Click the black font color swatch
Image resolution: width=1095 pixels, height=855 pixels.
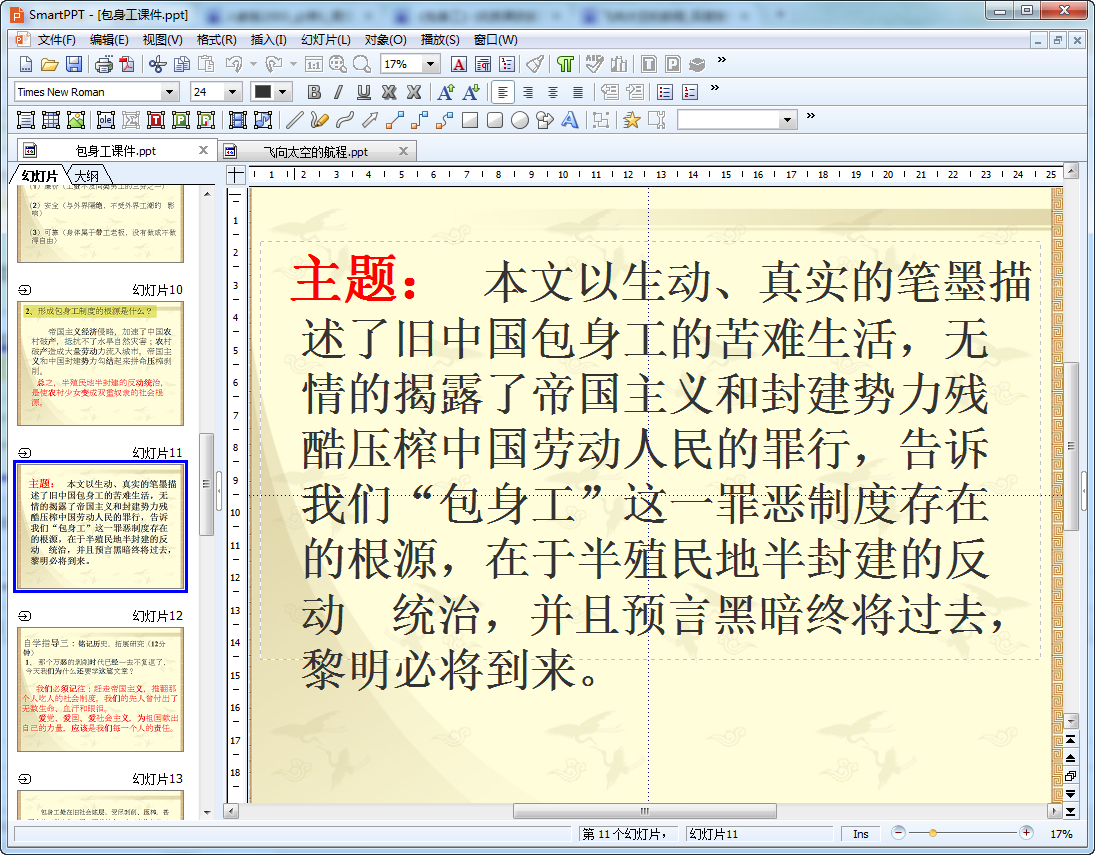[x=263, y=92]
